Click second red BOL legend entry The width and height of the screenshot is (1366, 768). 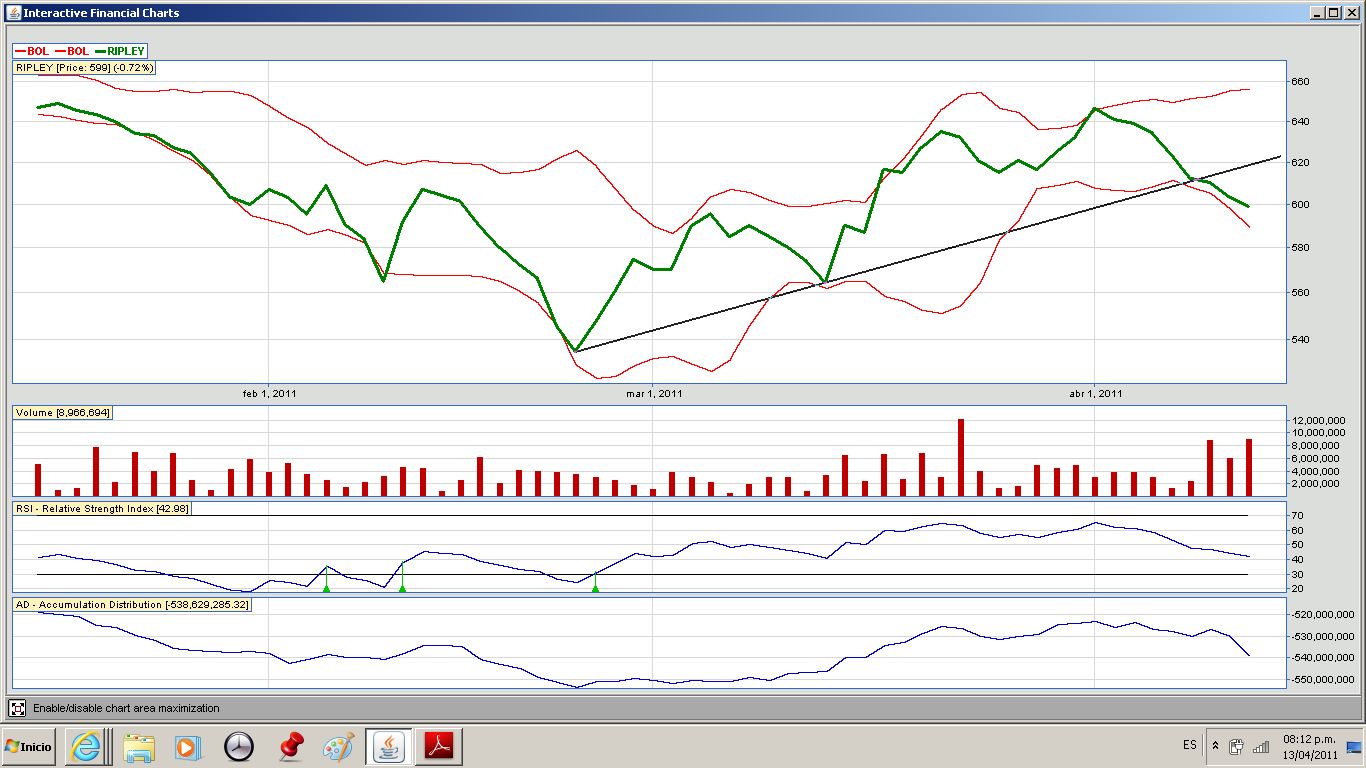(72, 51)
